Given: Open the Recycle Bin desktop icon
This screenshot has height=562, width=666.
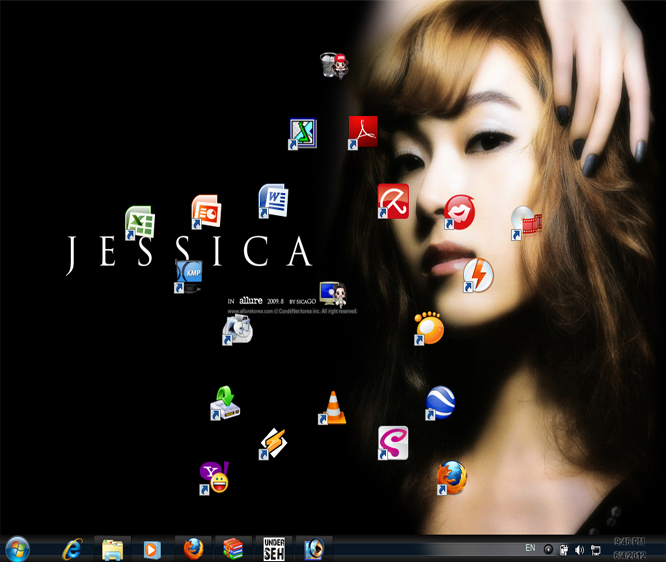Looking at the screenshot, I should click(334, 65).
